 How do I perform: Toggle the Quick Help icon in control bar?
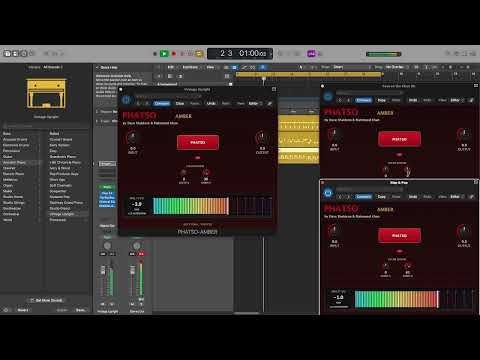[23, 53]
